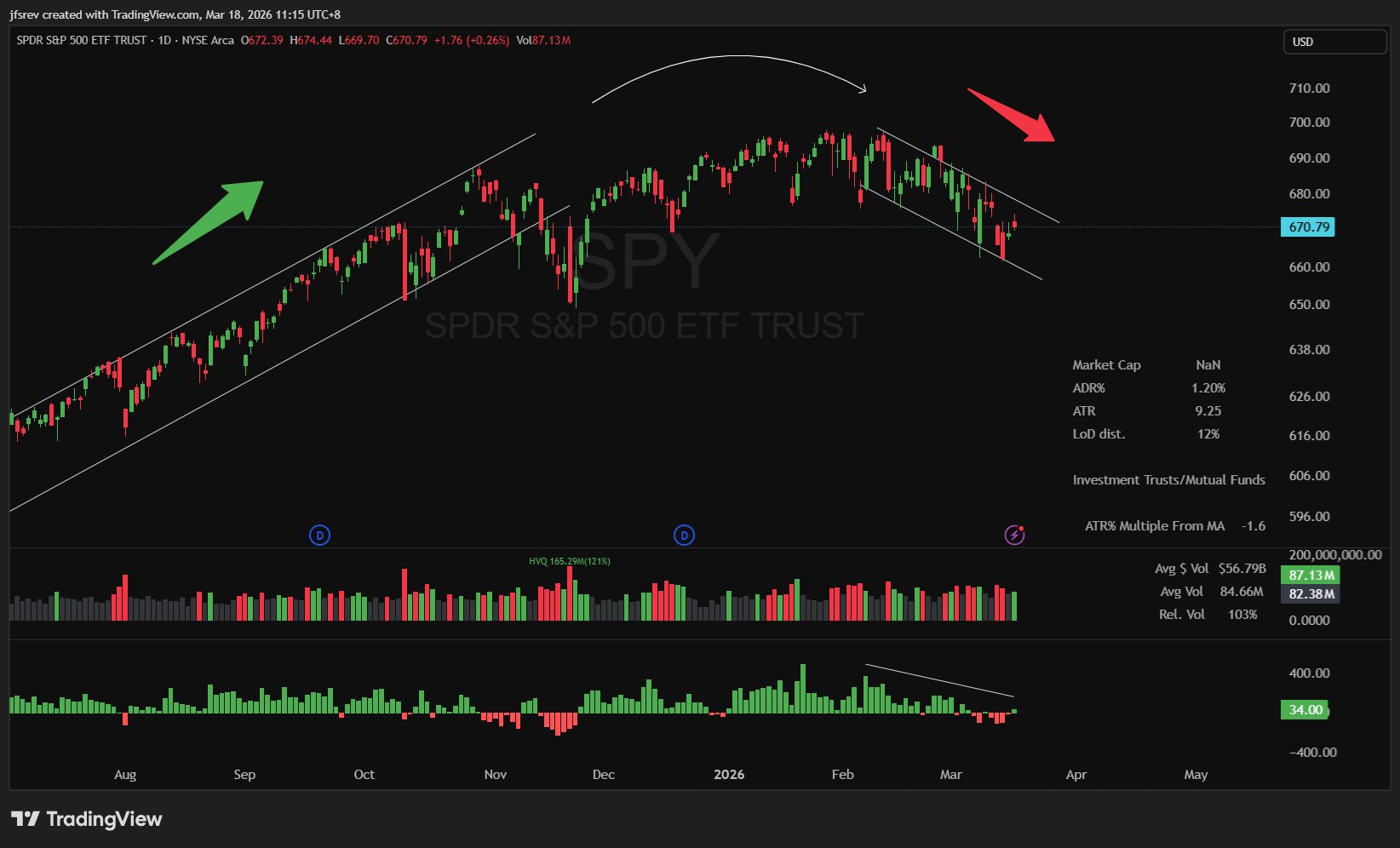This screenshot has width=1400, height=848.
Task: Click the Avg Vol value 84.66M
Action: pyautogui.click(x=1242, y=592)
